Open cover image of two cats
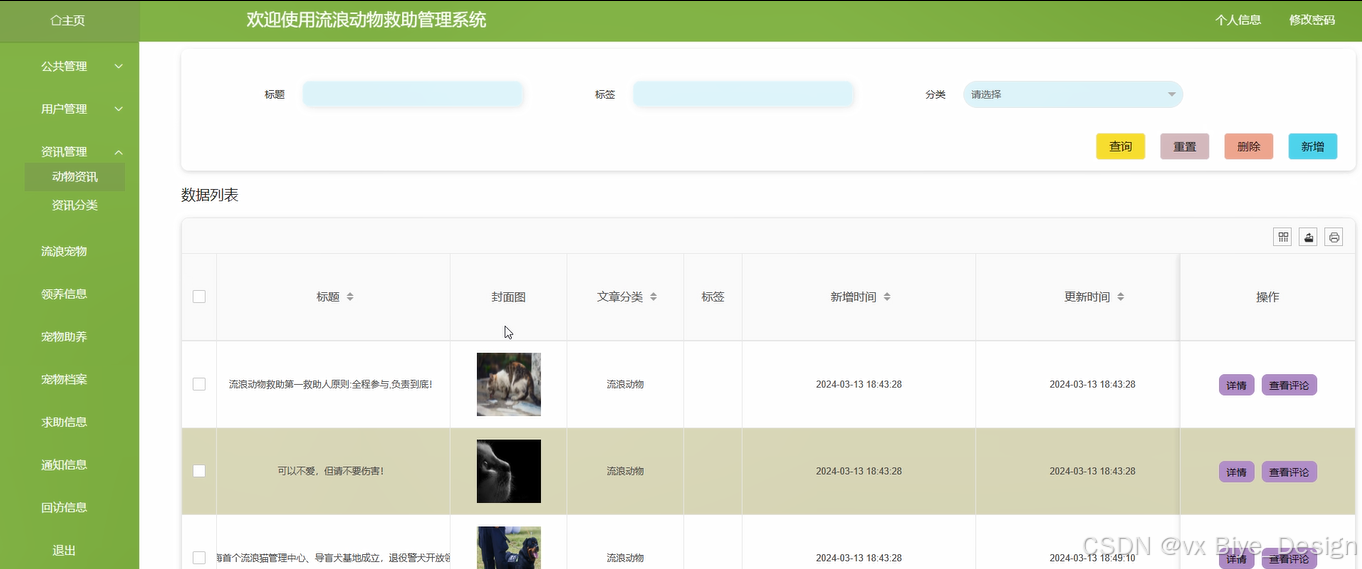The width and height of the screenshot is (1362, 569). point(508,384)
